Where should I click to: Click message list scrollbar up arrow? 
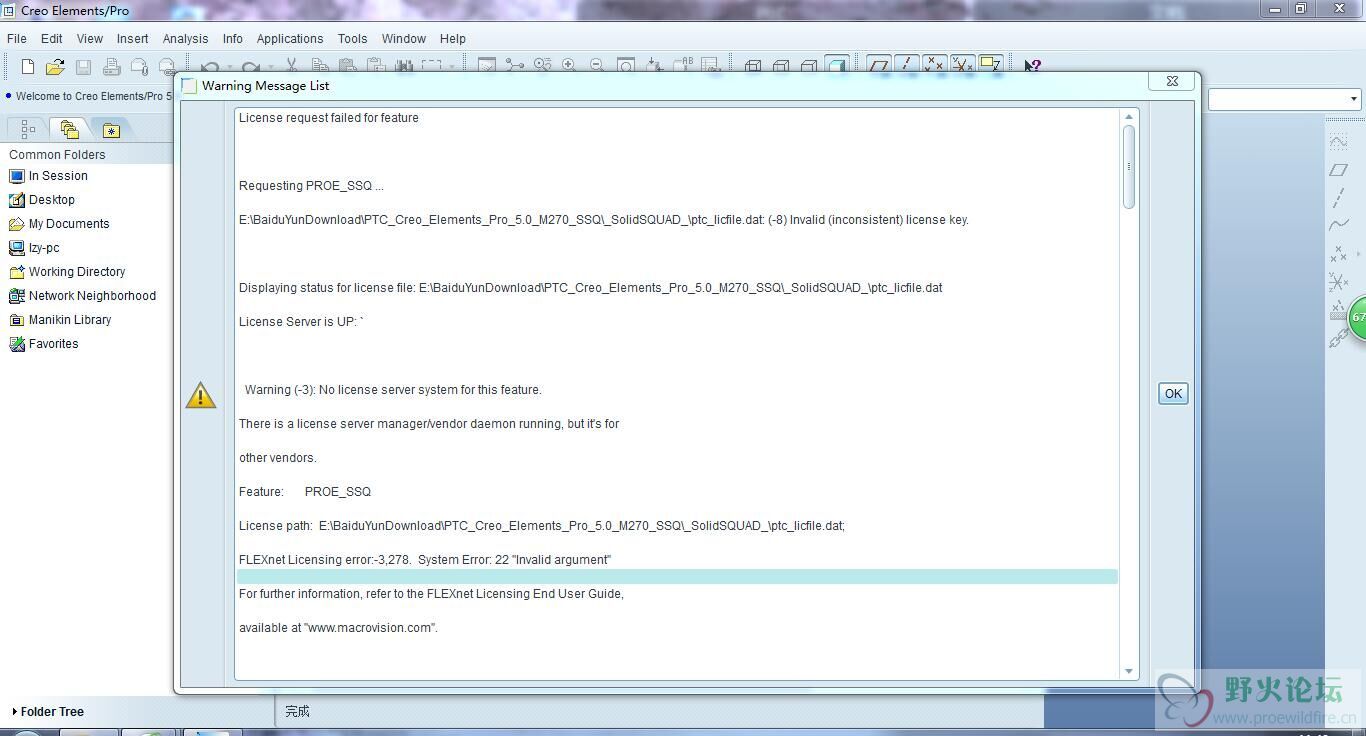(x=1129, y=117)
